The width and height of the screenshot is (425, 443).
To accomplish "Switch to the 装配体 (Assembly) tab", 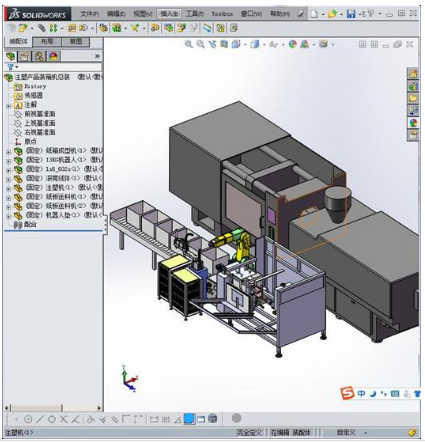I will pos(18,41).
